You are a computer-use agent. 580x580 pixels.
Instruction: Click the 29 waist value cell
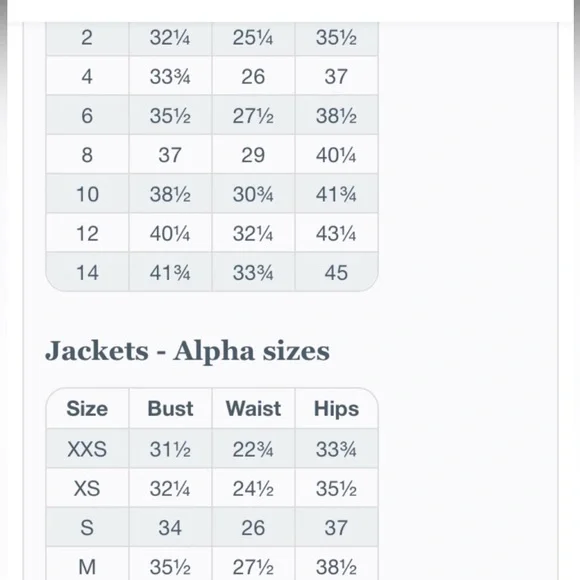[x=253, y=155]
